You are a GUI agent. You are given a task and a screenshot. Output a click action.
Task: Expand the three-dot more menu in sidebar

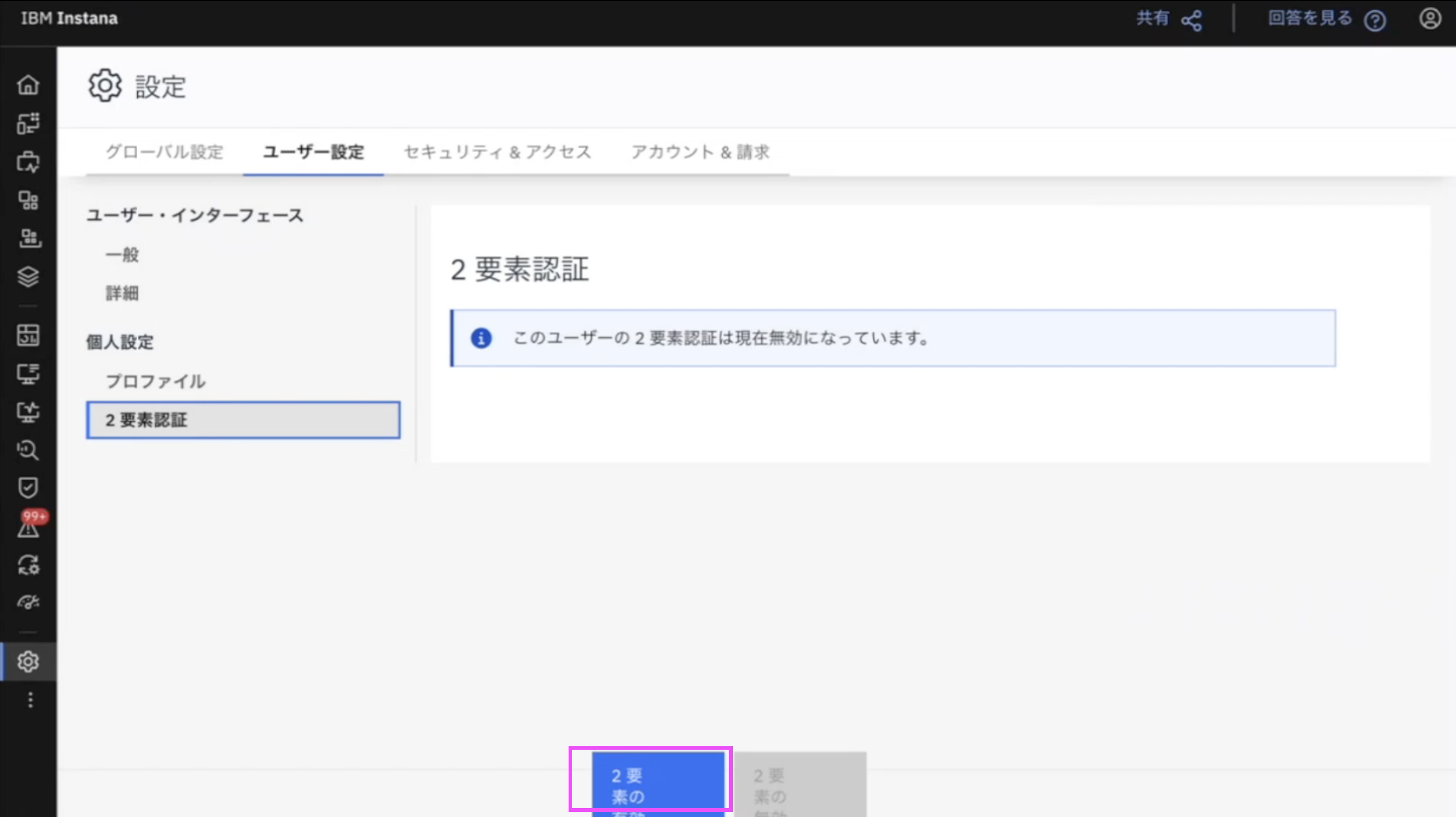(31, 700)
